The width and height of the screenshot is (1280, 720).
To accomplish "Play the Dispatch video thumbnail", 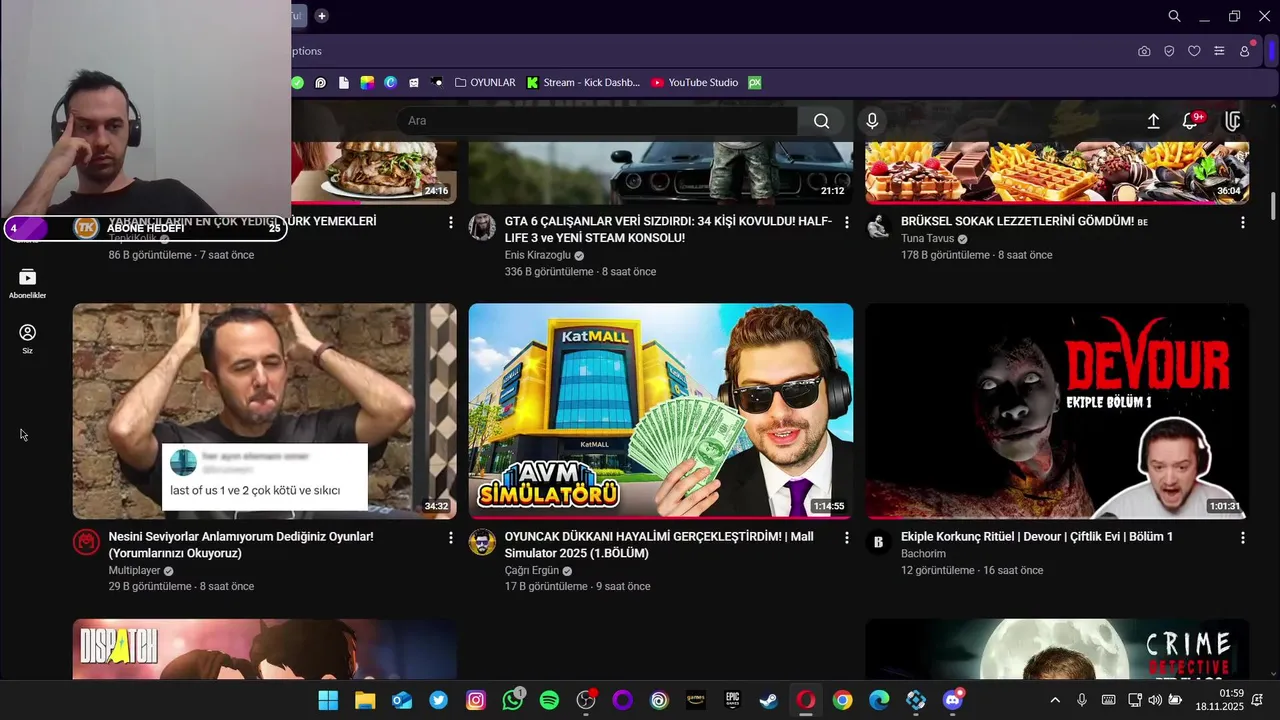I will click(265, 649).
